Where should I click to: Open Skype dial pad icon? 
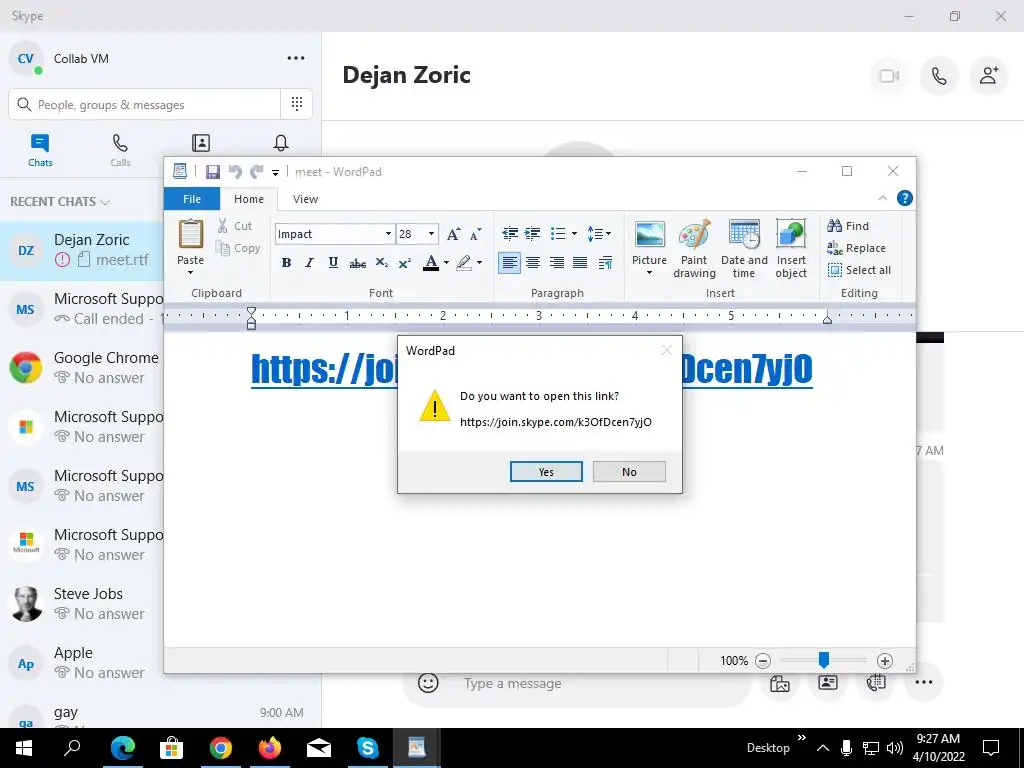[x=296, y=104]
